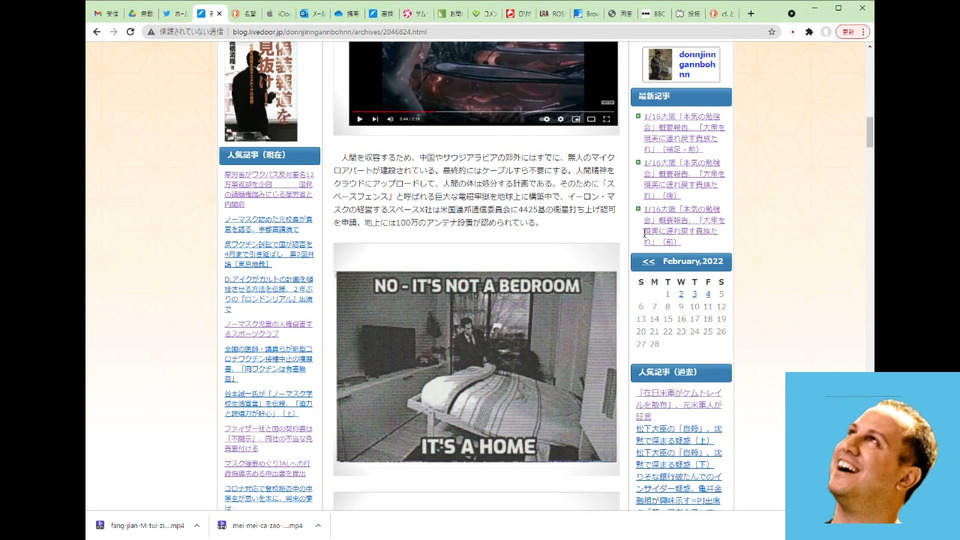Screen dimensions: 960x540
Task: Enable miniplayer mode for video
Action: pyautogui.click(x=576, y=119)
